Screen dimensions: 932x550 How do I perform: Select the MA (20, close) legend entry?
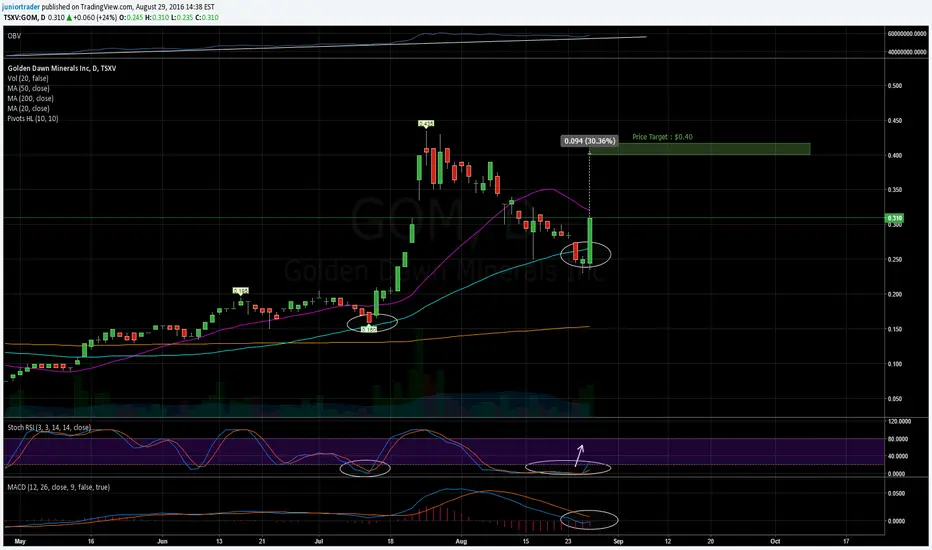[x=29, y=109]
